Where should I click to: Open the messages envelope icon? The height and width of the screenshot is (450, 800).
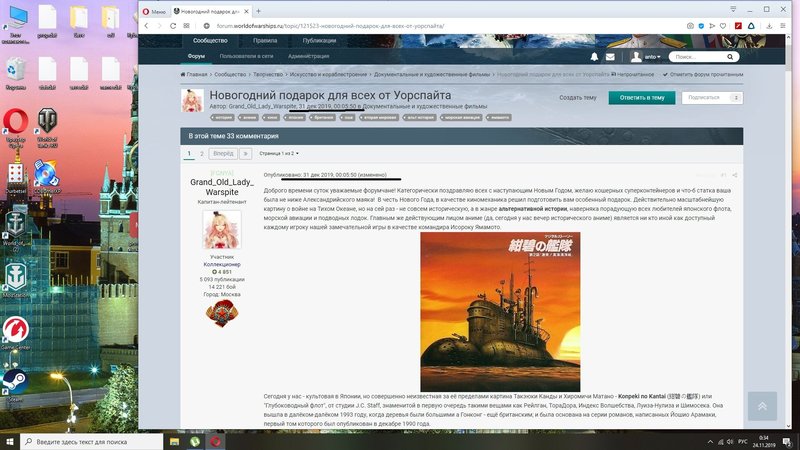point(610,57)
